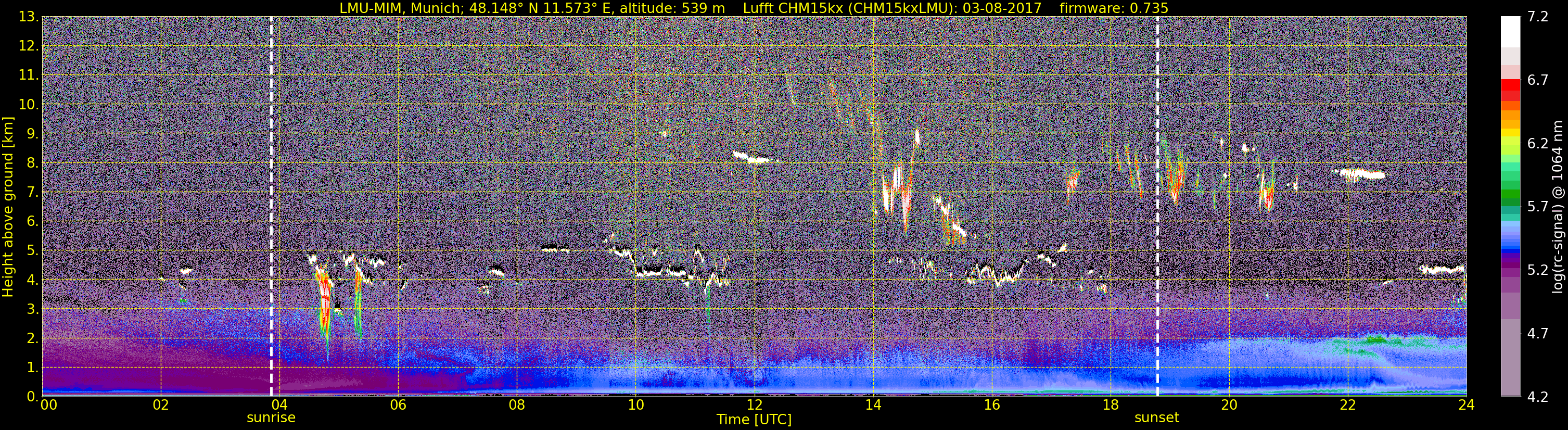Click the colorbar tick value '5.2'
1568x430 pixels.
[x=1538, y=270]
